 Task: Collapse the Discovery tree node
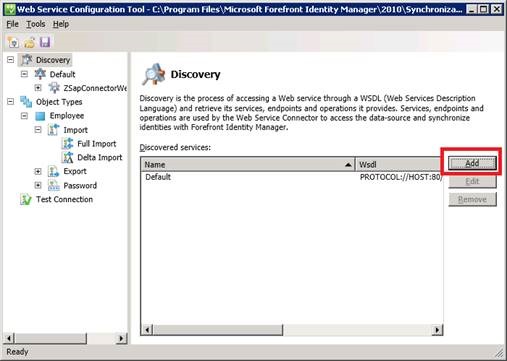(11, 60)
